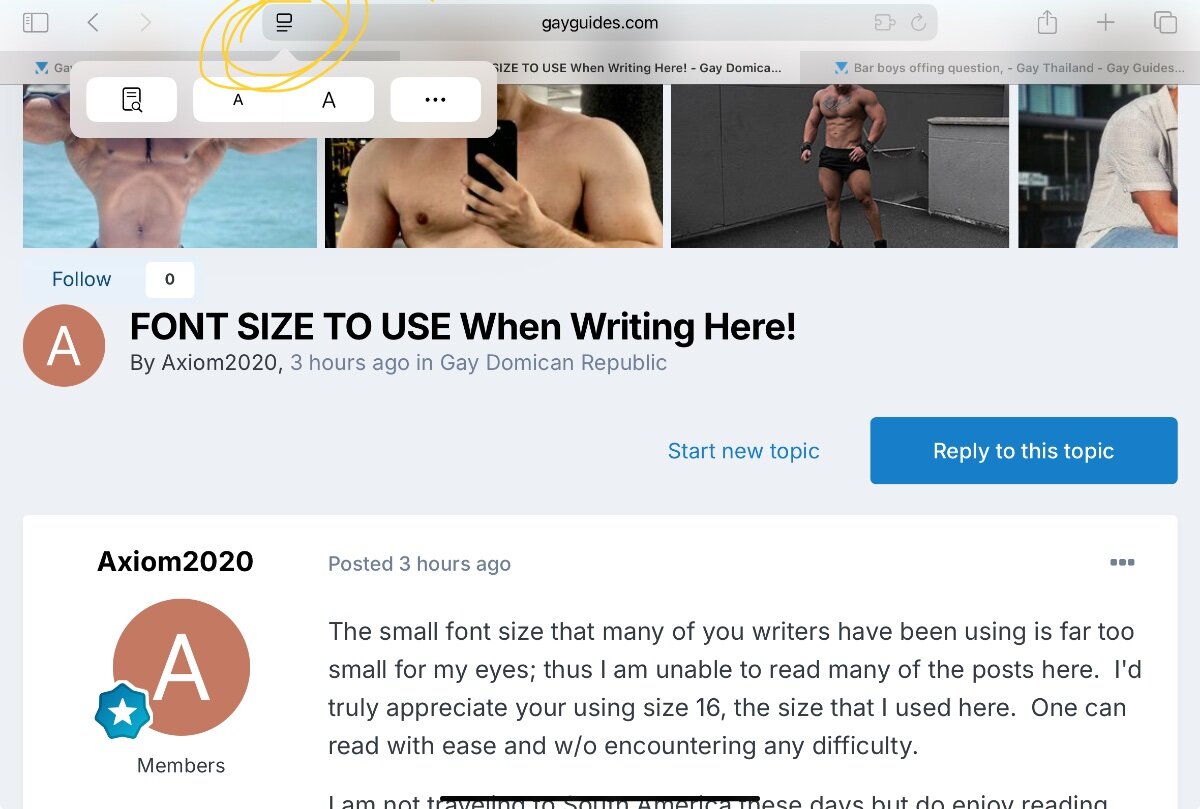Reload the gayguides.com page
The image size is (1200, 809).
pyautogui.click(x=918, y=22)
